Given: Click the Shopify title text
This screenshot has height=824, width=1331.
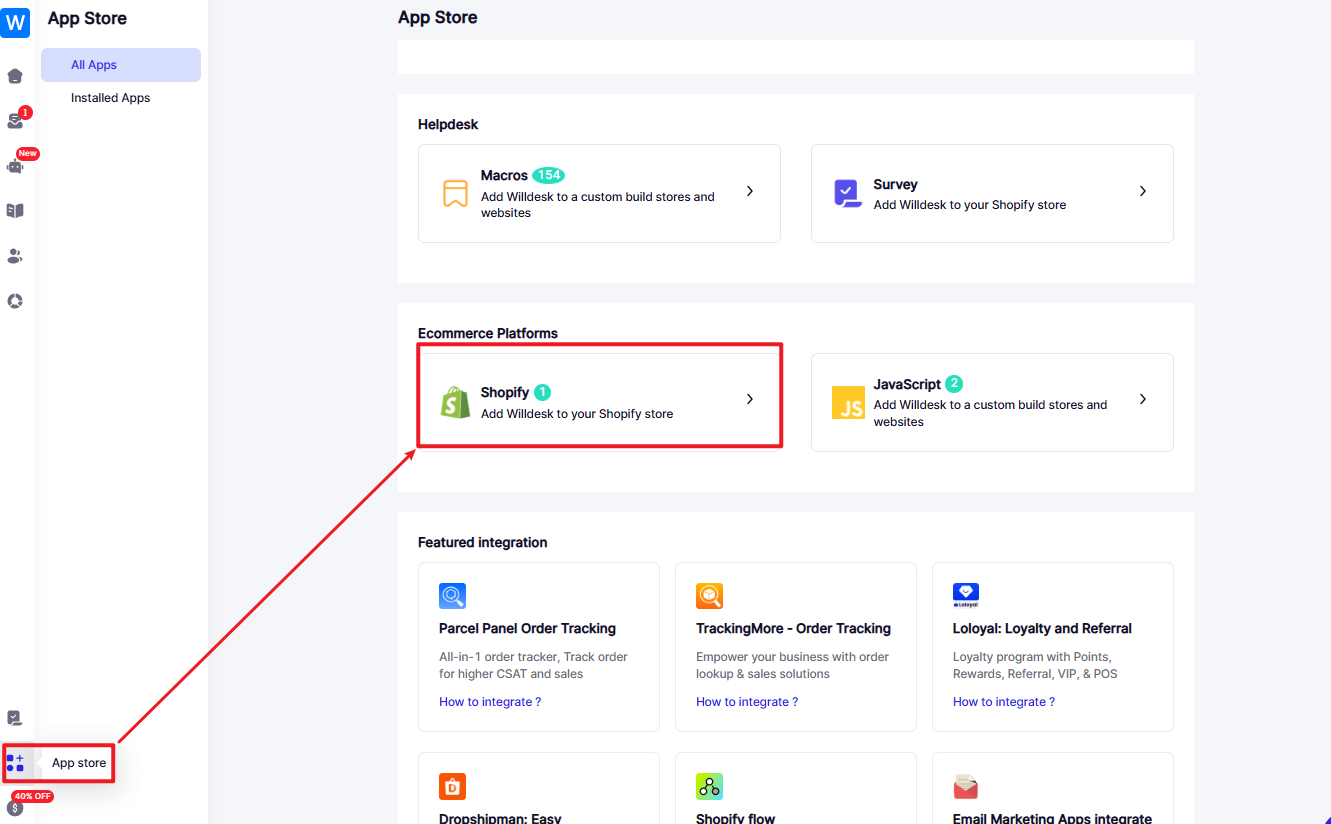Looking at the screenshot, I should point(505,392).
